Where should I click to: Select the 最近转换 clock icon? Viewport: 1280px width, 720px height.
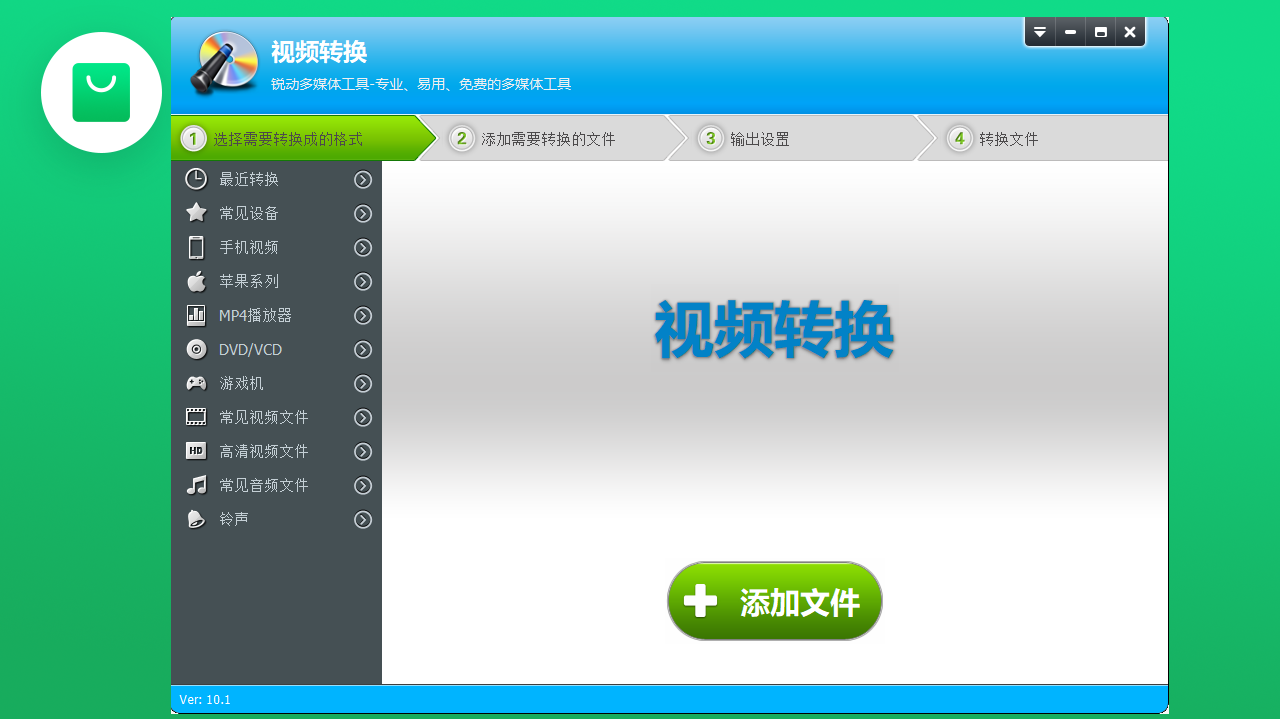point(196,179)
